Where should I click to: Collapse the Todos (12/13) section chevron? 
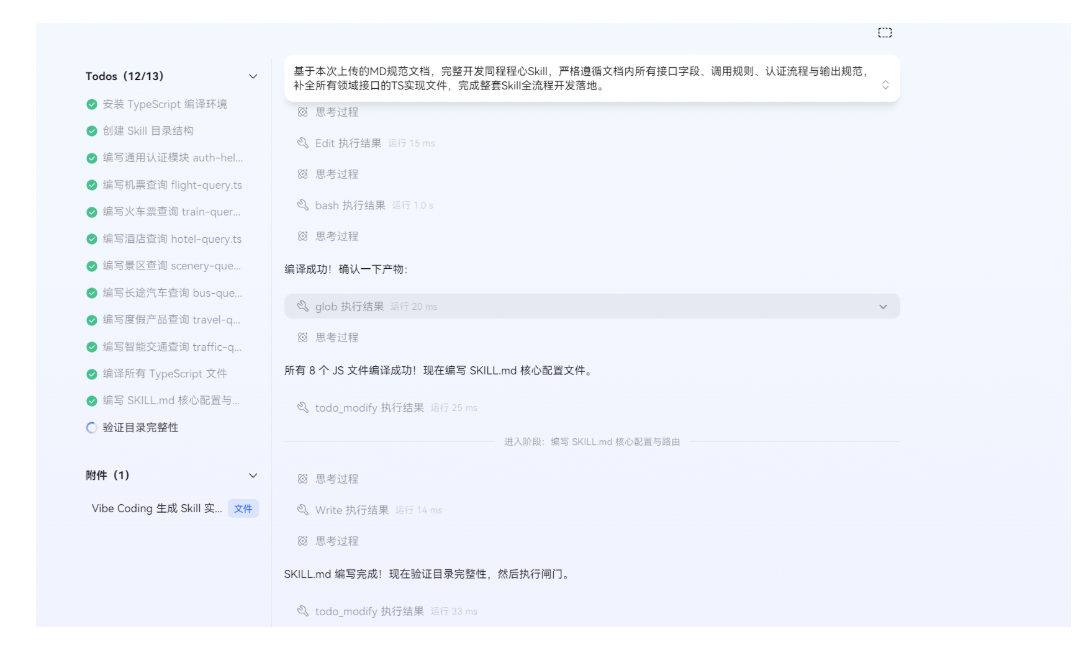pyautogui.click(x=253, y=76)
